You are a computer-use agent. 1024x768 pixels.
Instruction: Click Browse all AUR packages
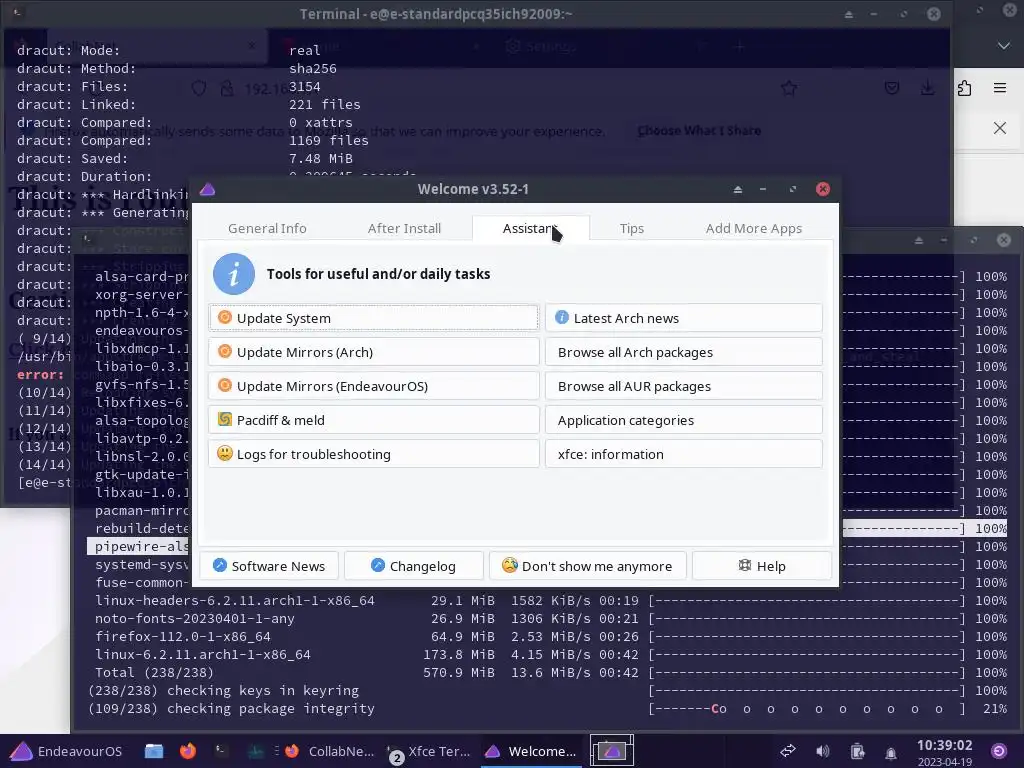(684, 386)
